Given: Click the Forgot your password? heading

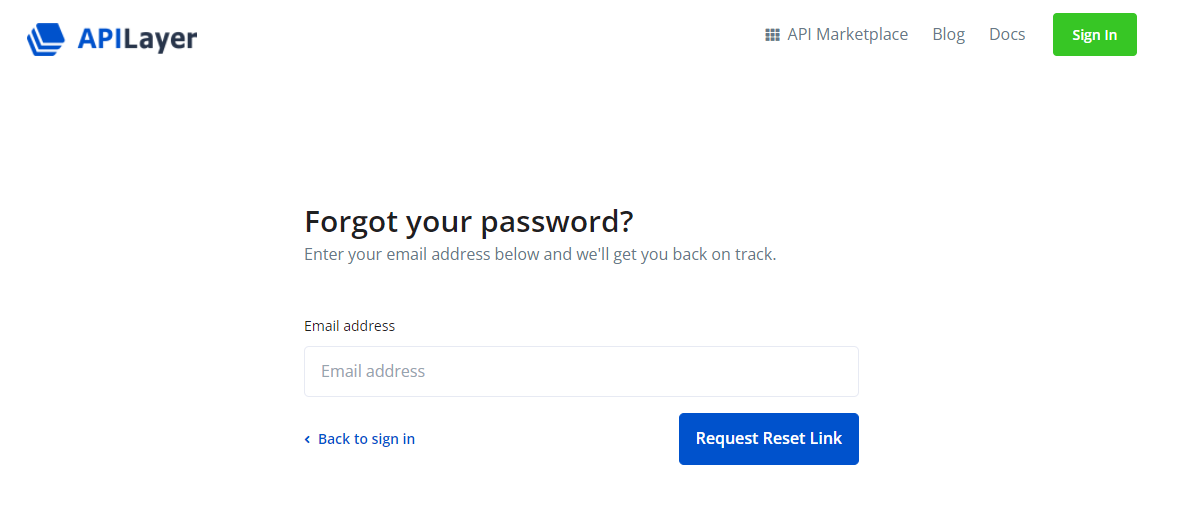Looking at the screenshot, I should point(468,222).
